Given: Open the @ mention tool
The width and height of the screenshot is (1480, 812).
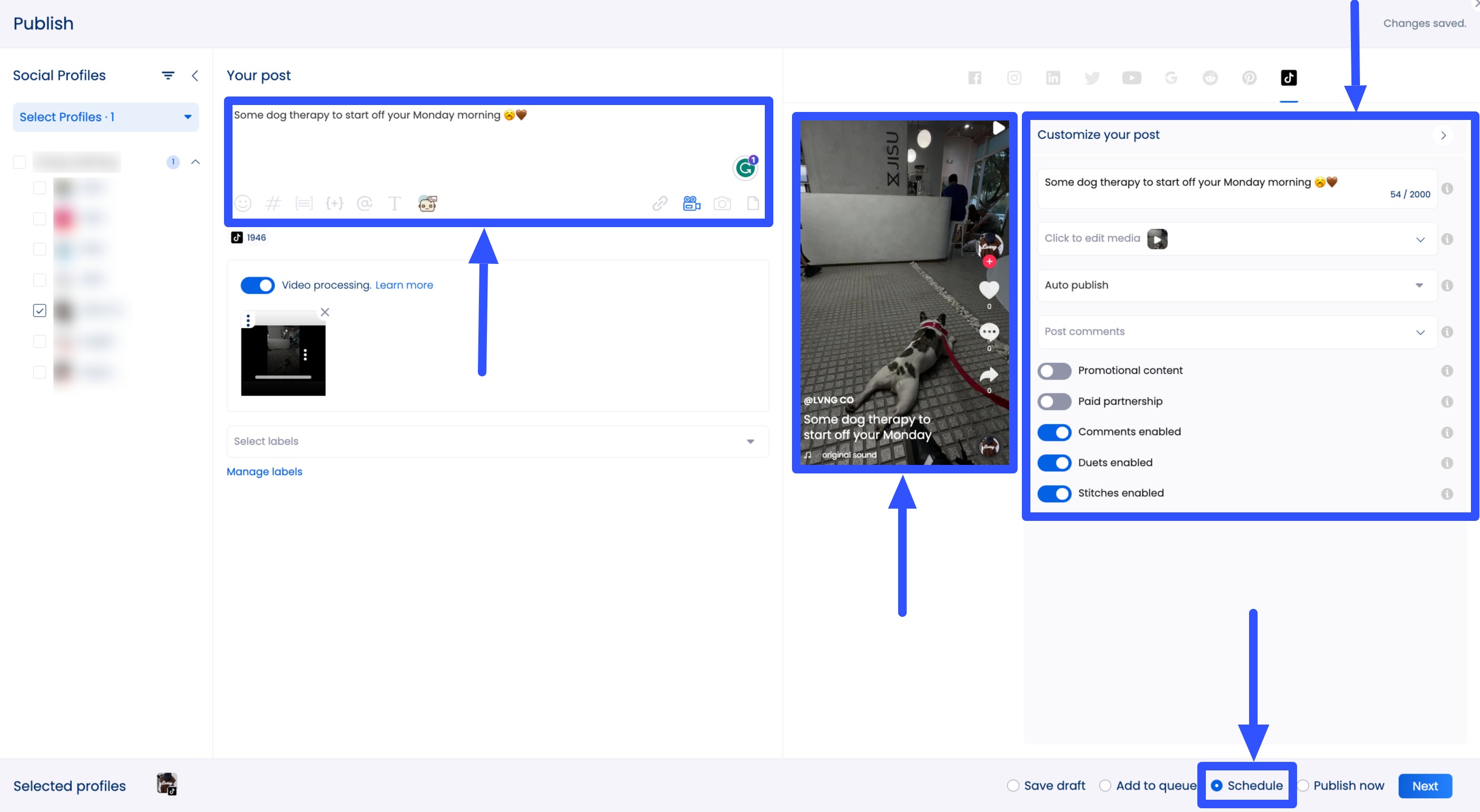Looking at the screenshot, I should [x=365, y=203].
